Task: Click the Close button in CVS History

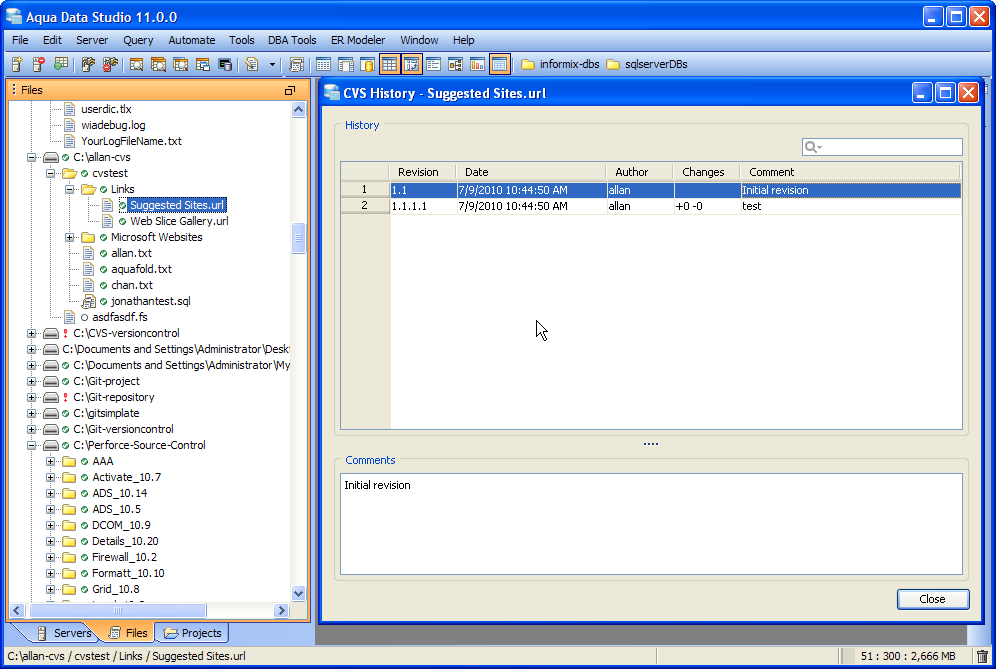Action: [x=932, y=599]
